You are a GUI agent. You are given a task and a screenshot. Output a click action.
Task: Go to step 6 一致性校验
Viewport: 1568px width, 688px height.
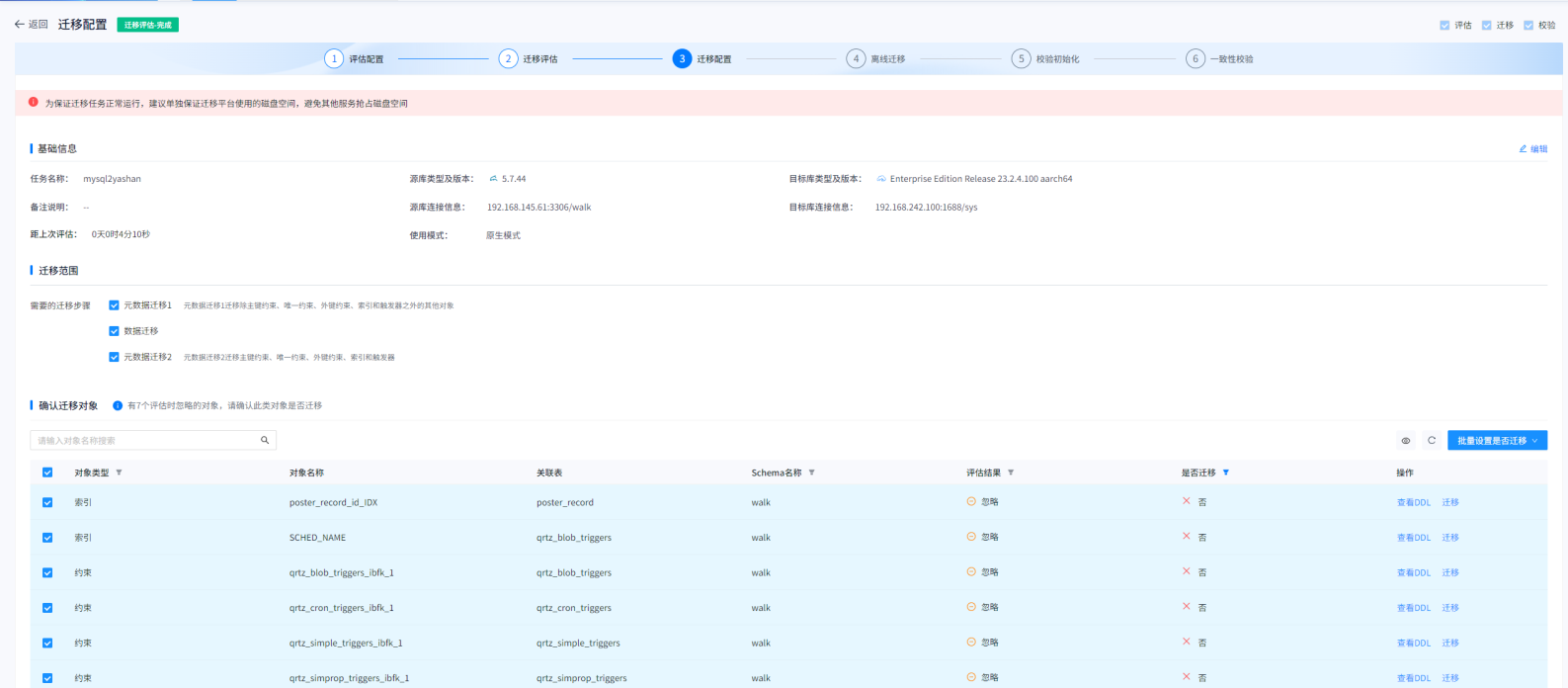pos(1220,58)
